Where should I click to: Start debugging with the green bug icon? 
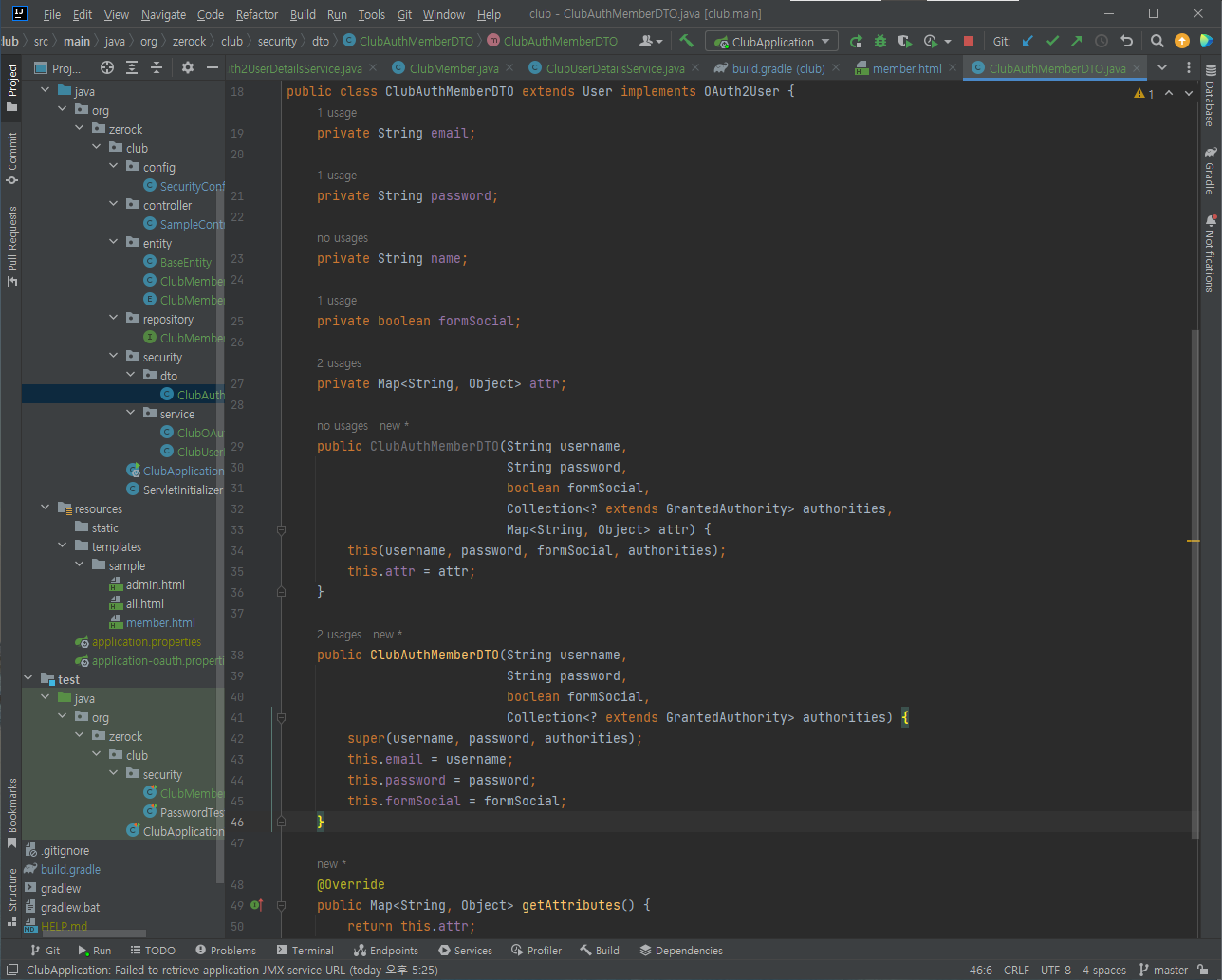point(880,41)
